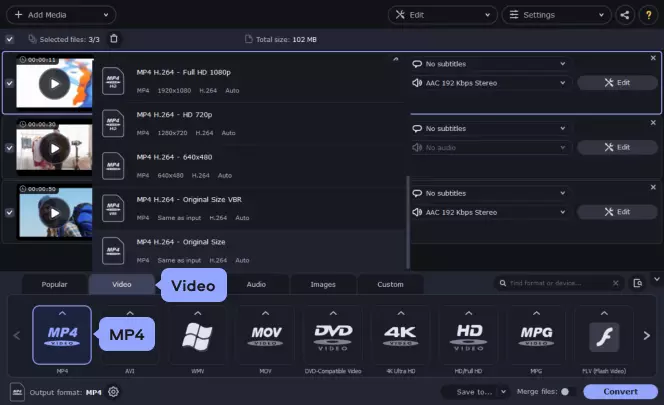Expand first file's AAC 192 Kbps Stereo dropdown

point(489,83)
